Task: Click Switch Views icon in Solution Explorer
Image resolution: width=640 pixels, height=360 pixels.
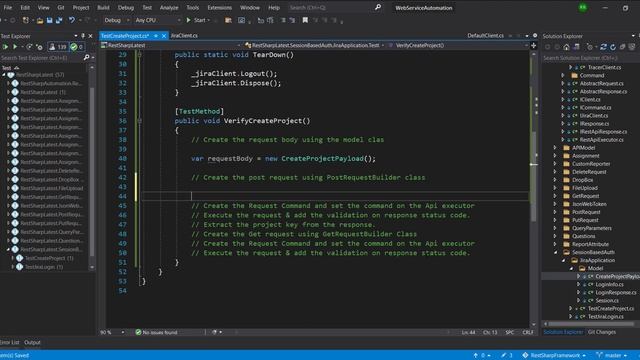Action: [x=576, y=47]
